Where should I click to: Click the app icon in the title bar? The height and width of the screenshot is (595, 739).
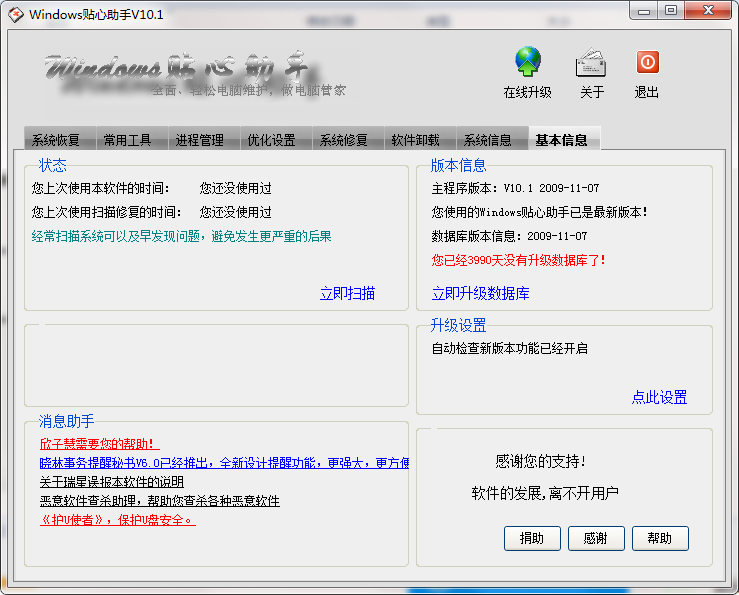click(x=16, y=14)
